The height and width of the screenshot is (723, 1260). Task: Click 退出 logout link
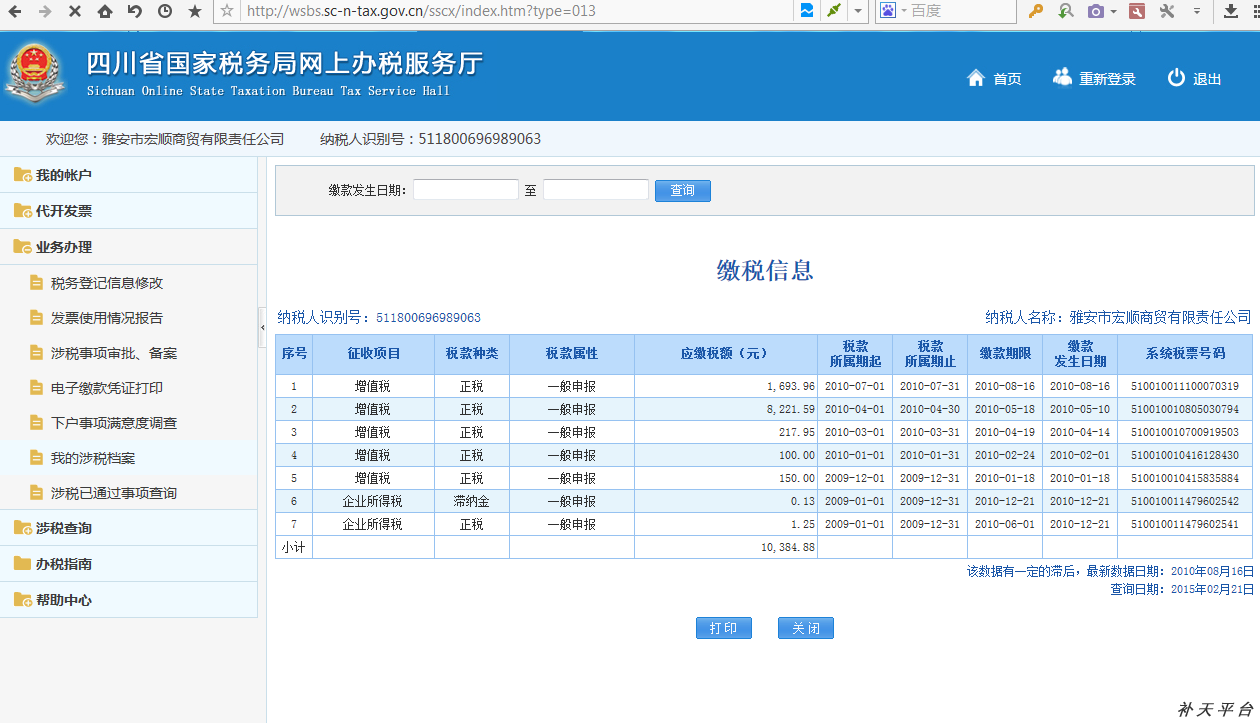click(1195, 79)
